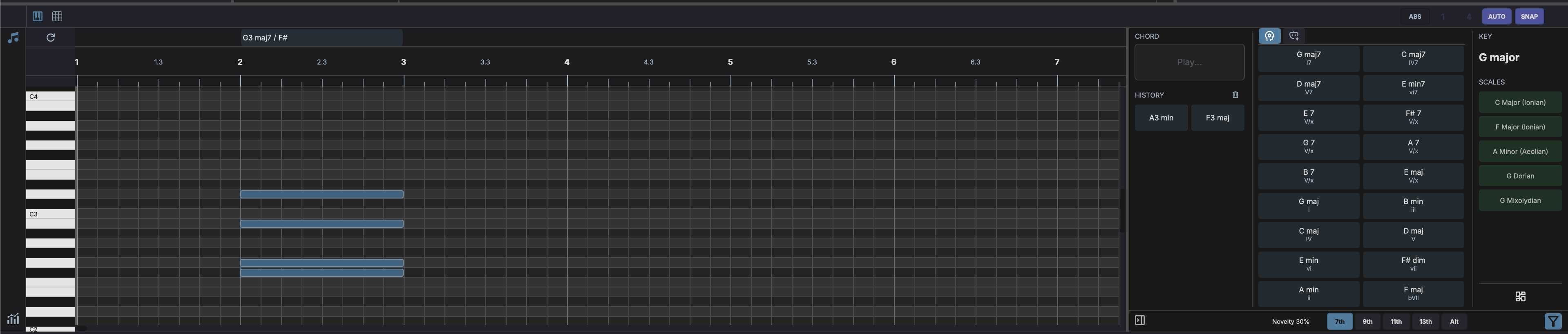This screenshot has width=1568, height=334.
Task: Select the C maj7 IV7 chord suggestion
Action: [1413, 58]
